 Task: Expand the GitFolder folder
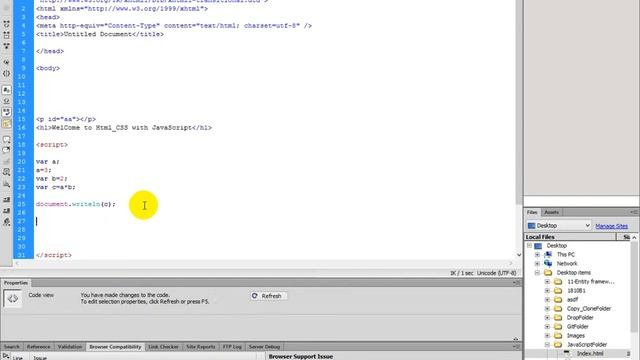(547, 327)
